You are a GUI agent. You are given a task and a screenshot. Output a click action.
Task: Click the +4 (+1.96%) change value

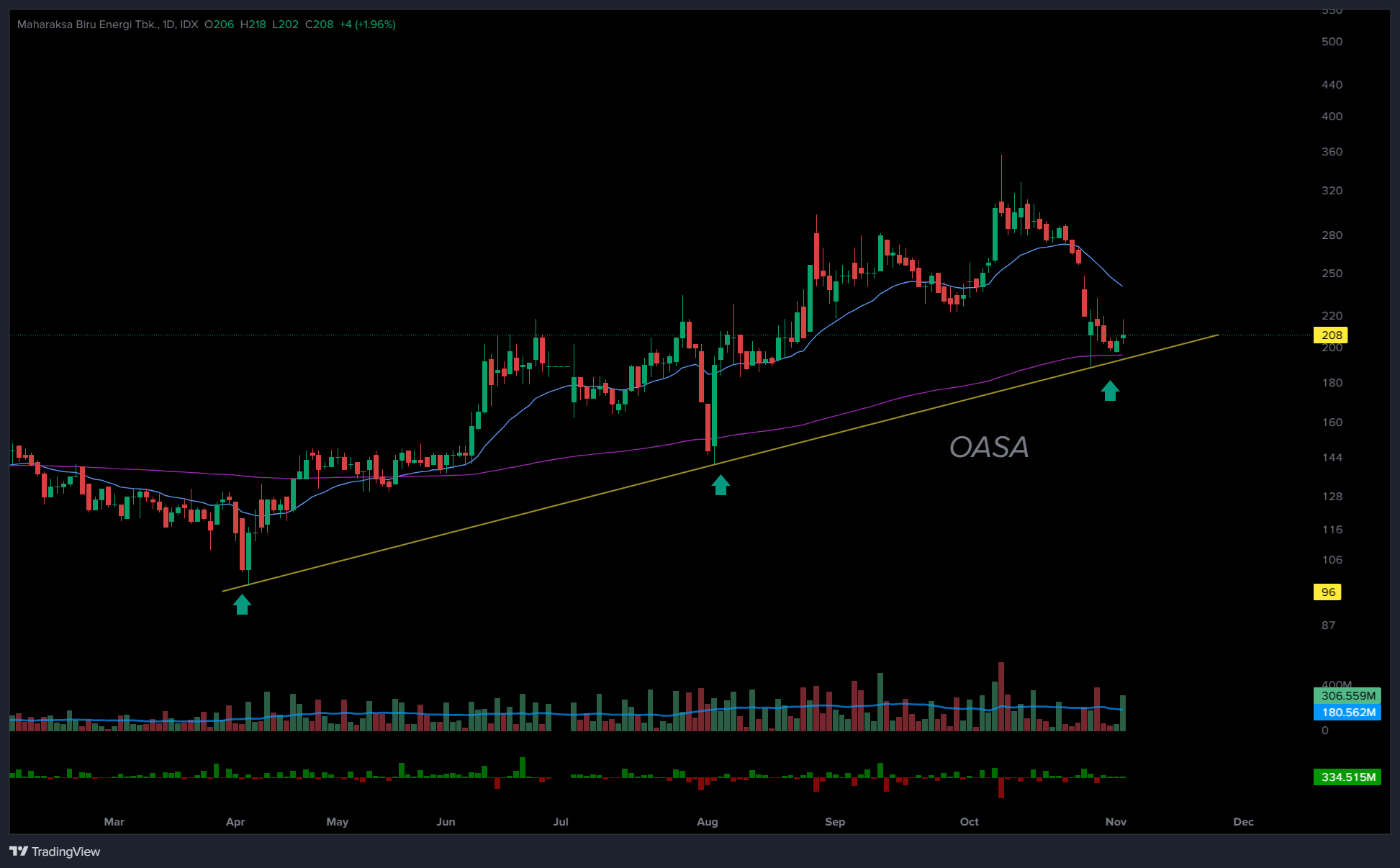point(368,24)
